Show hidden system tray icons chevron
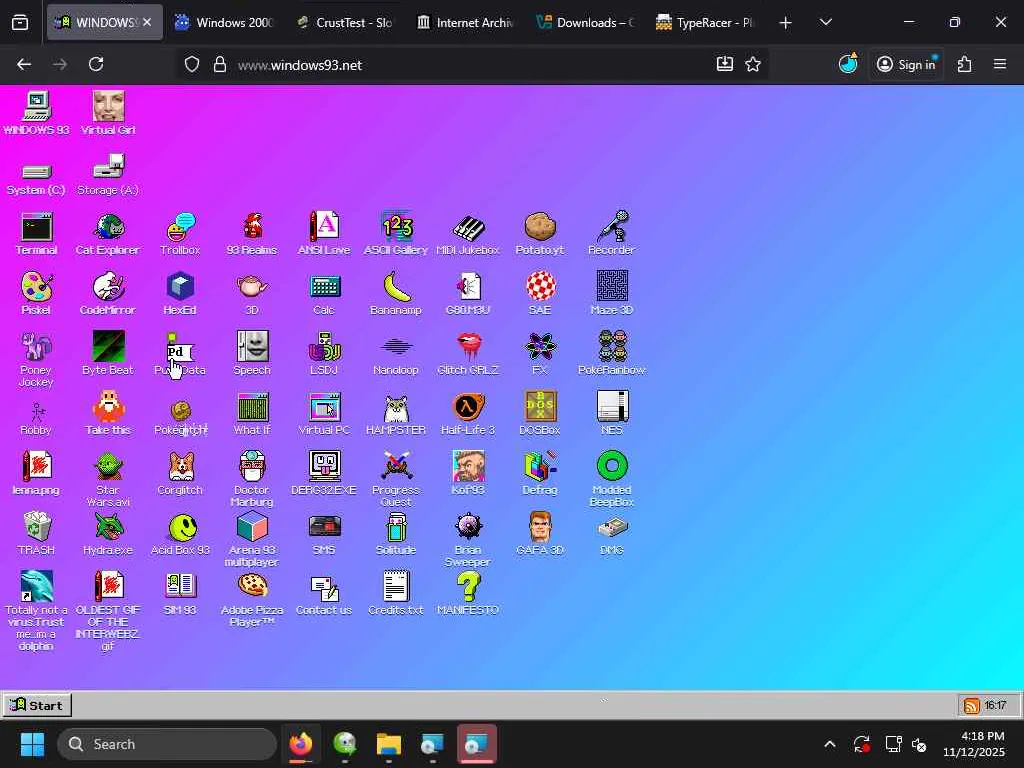This screenshot has width=1024, height=768. 829,744
